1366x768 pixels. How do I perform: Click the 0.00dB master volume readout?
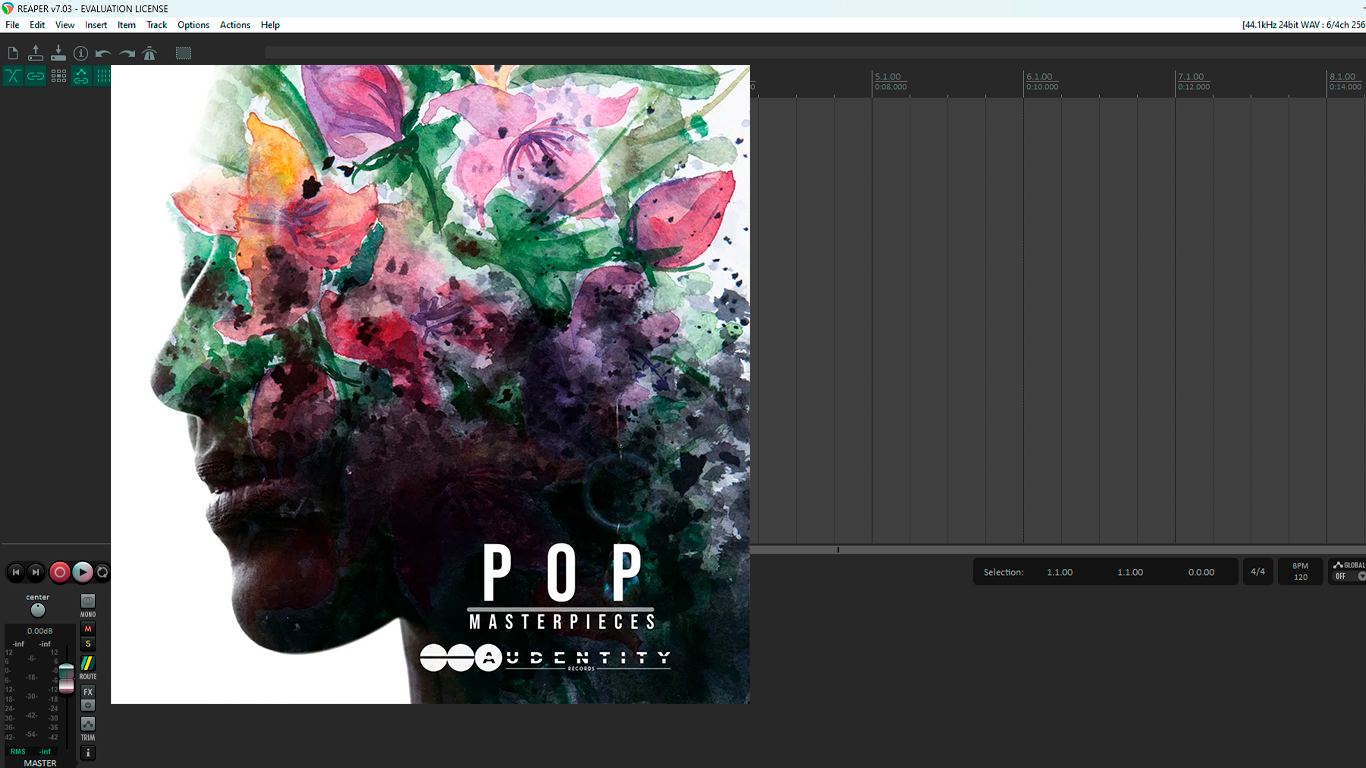coord(40,631)
